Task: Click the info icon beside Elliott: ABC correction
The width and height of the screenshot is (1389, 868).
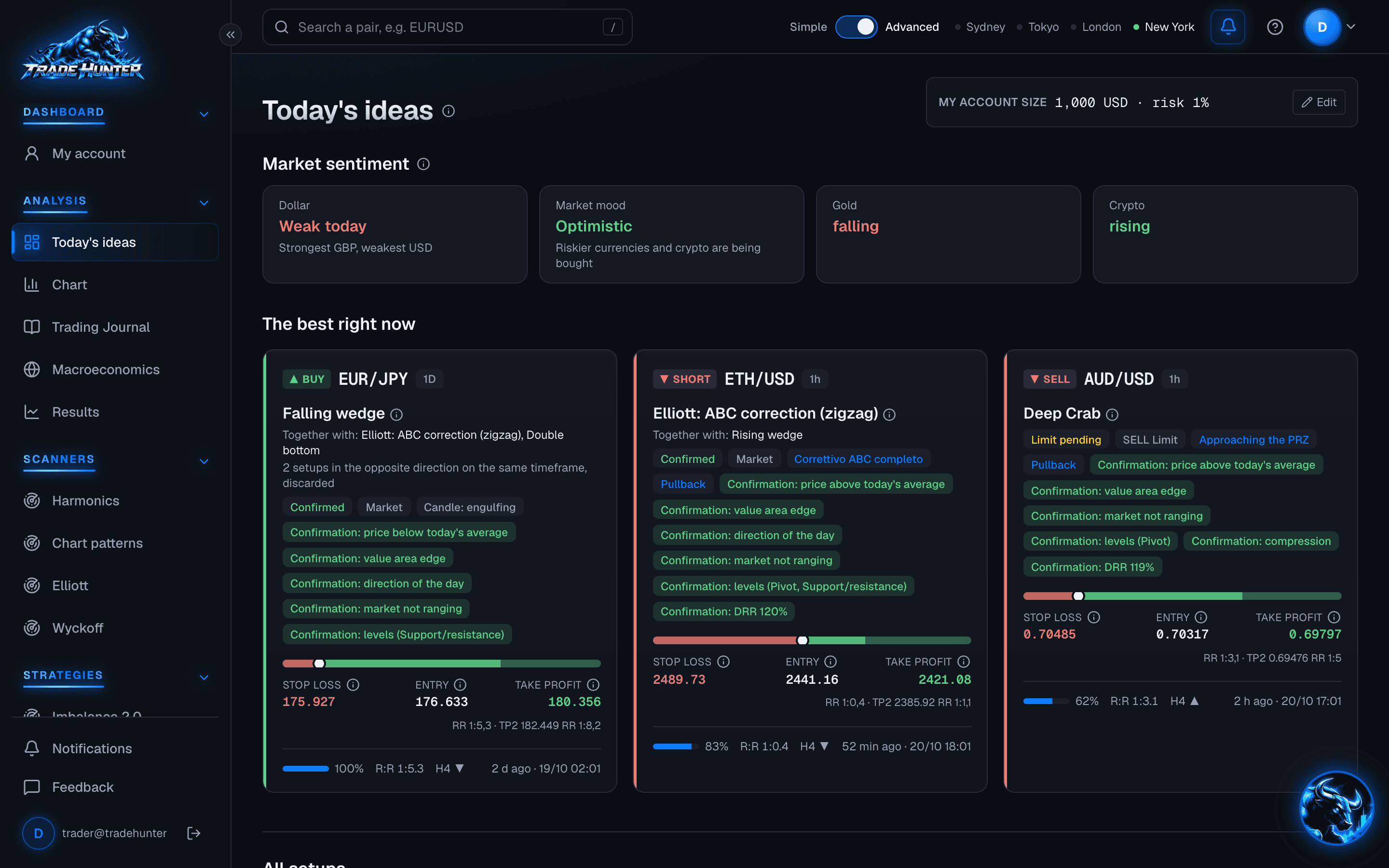Action: pos(890,415)
